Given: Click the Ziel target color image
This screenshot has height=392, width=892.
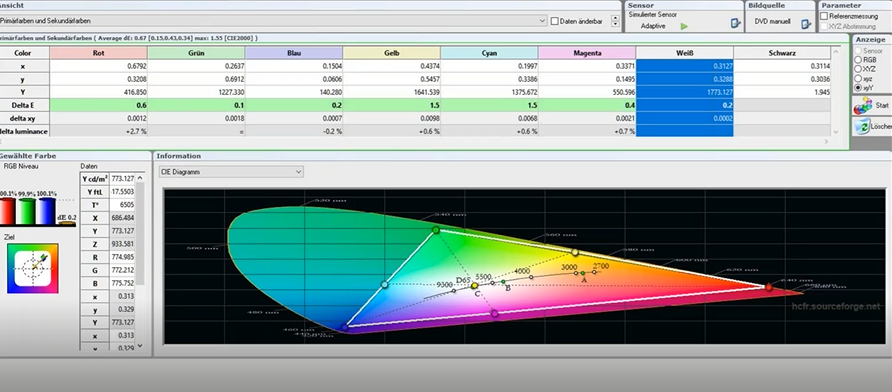Looking at the screenshot, I should pos(32,269).
